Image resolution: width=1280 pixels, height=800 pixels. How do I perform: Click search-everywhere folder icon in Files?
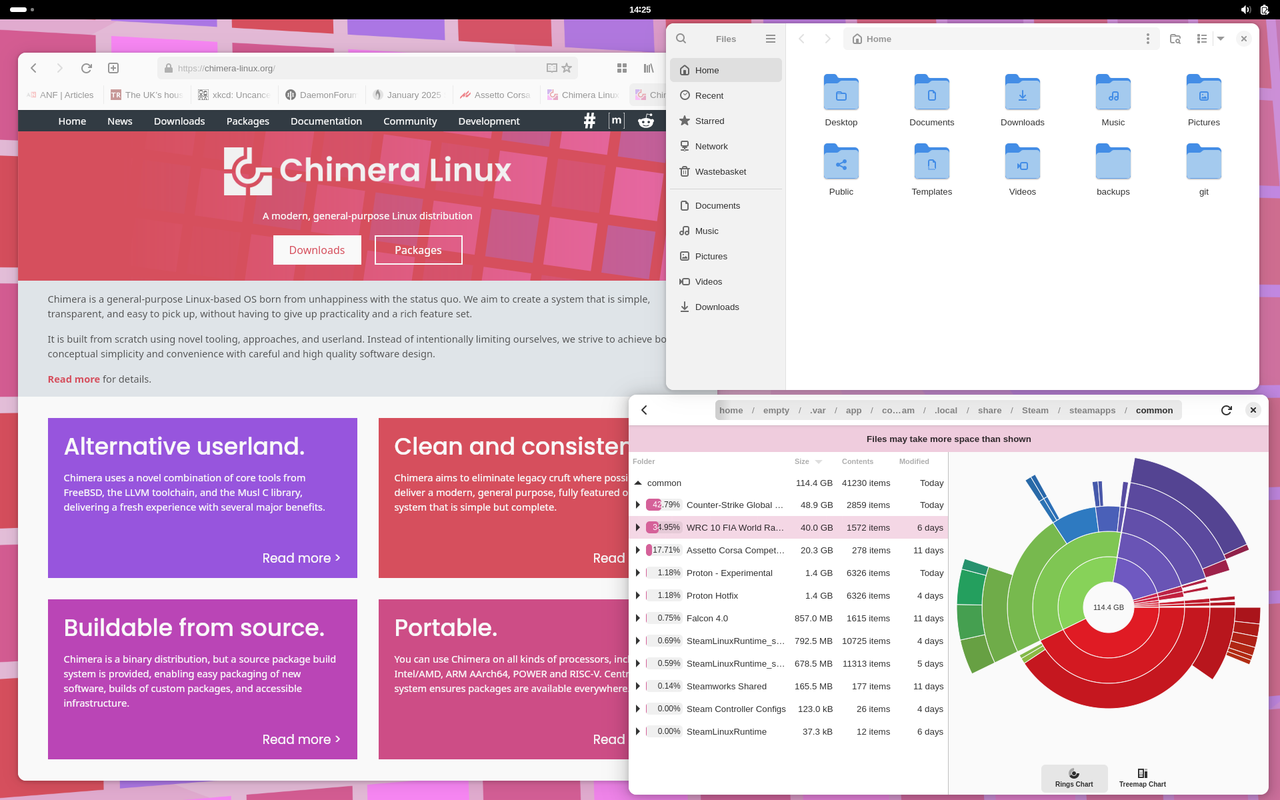coord(1175,39)
